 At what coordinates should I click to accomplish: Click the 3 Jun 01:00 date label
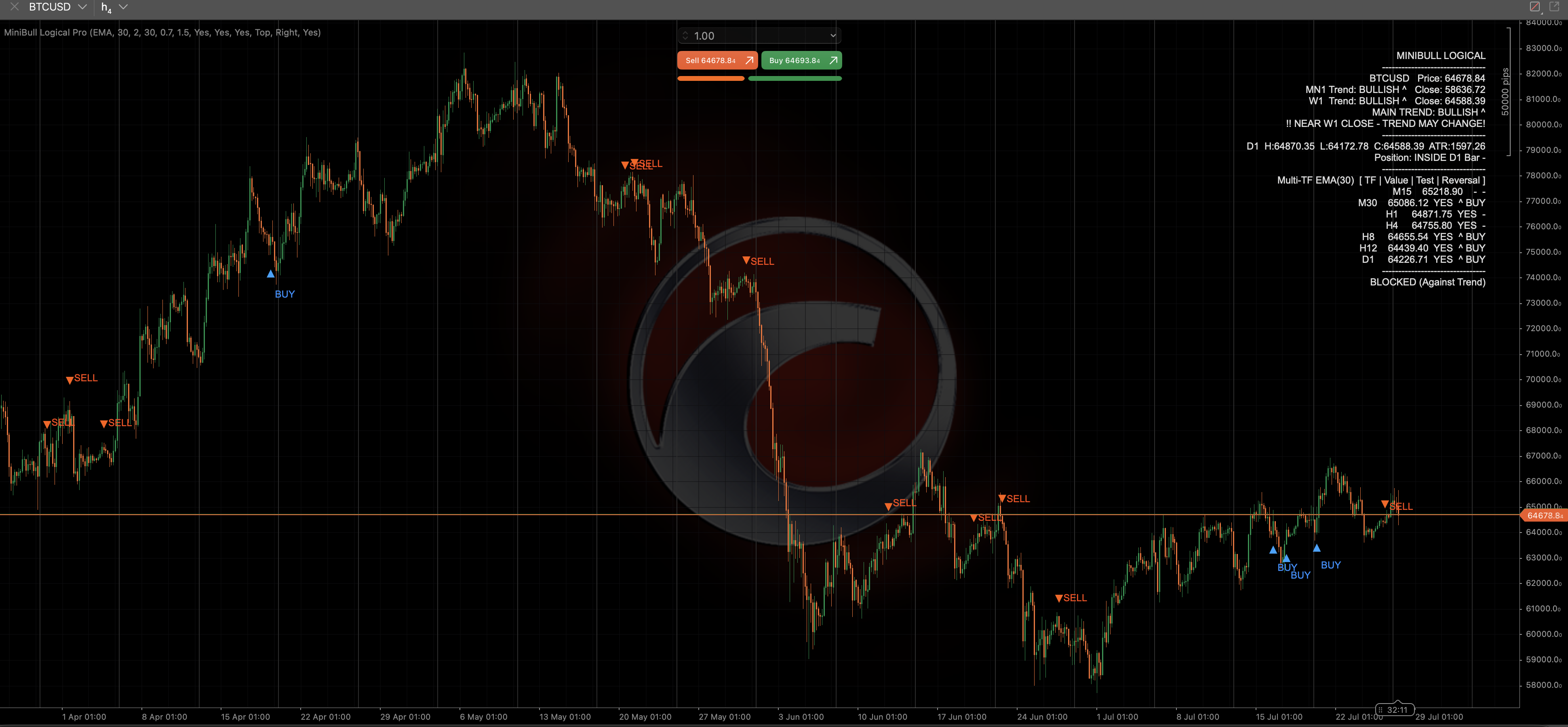tap(801, 716)
